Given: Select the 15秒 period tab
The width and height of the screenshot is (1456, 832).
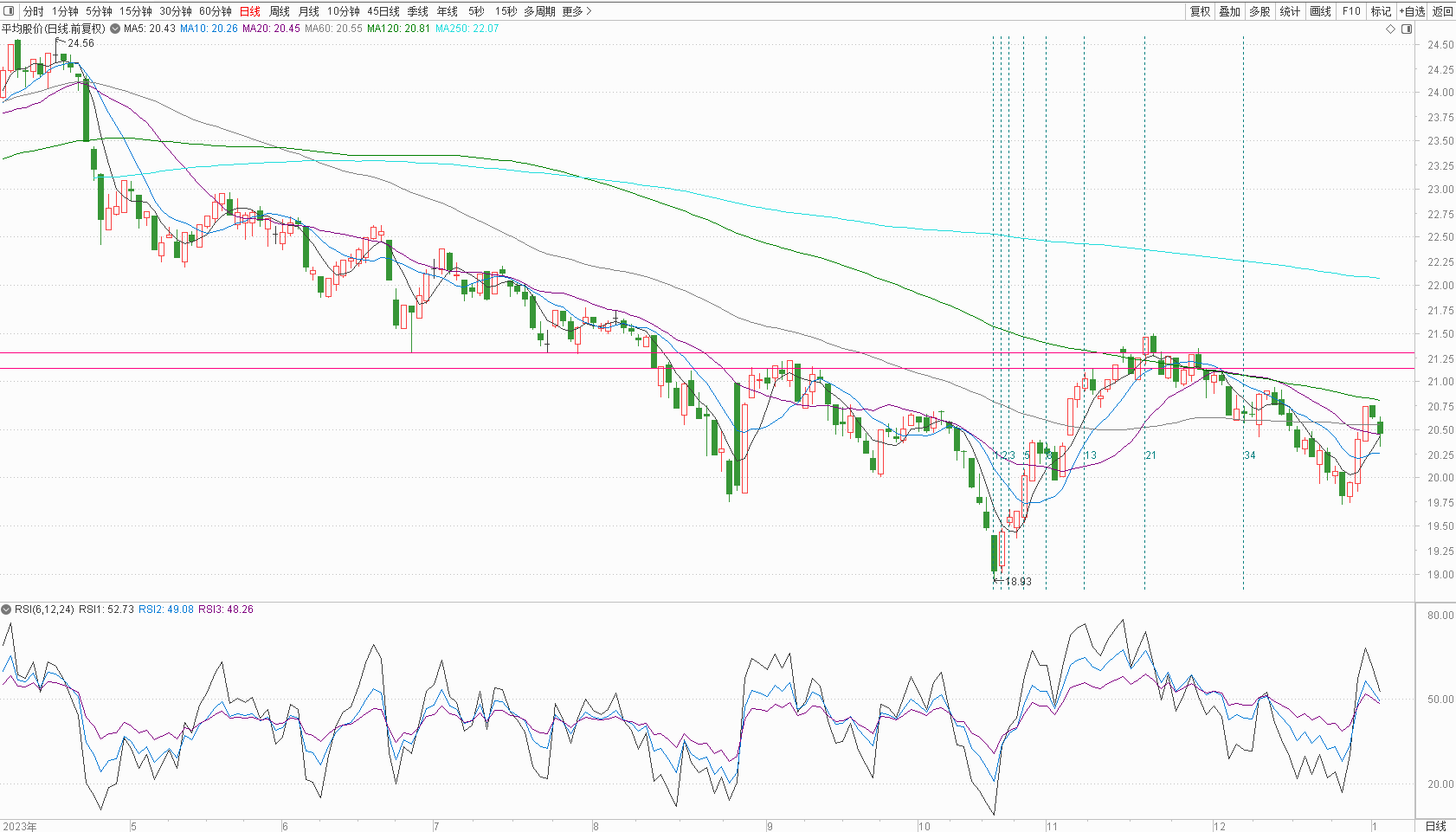Looking at the screenshot, I should click(506, 11).
